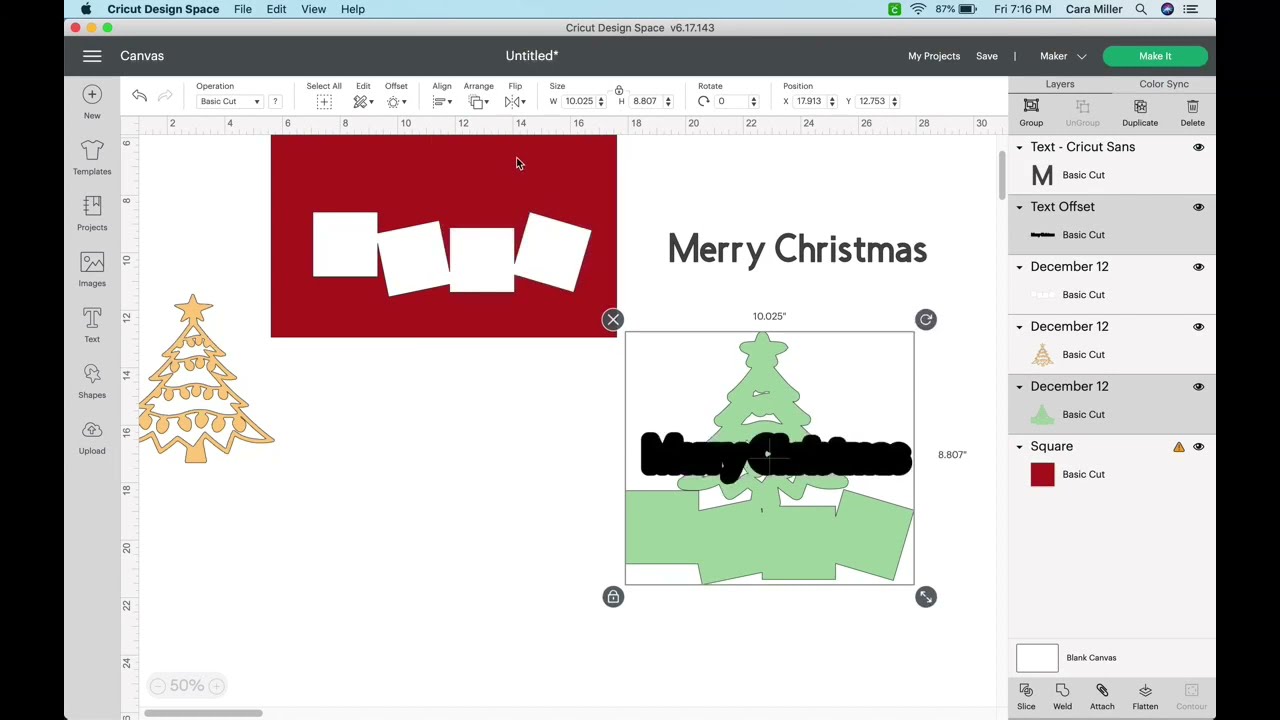
Task: Open the Upload panel
Action: click(92, 438)
